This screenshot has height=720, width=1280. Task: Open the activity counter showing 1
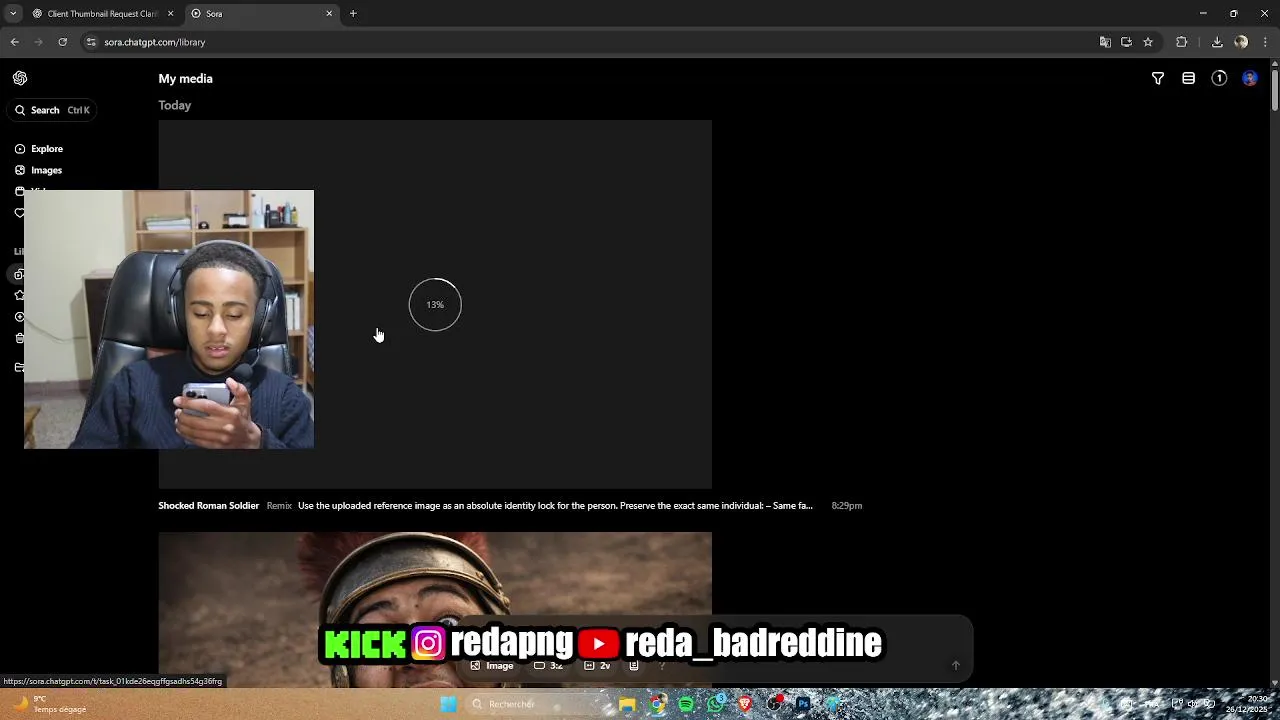(x=1219, y=78)
